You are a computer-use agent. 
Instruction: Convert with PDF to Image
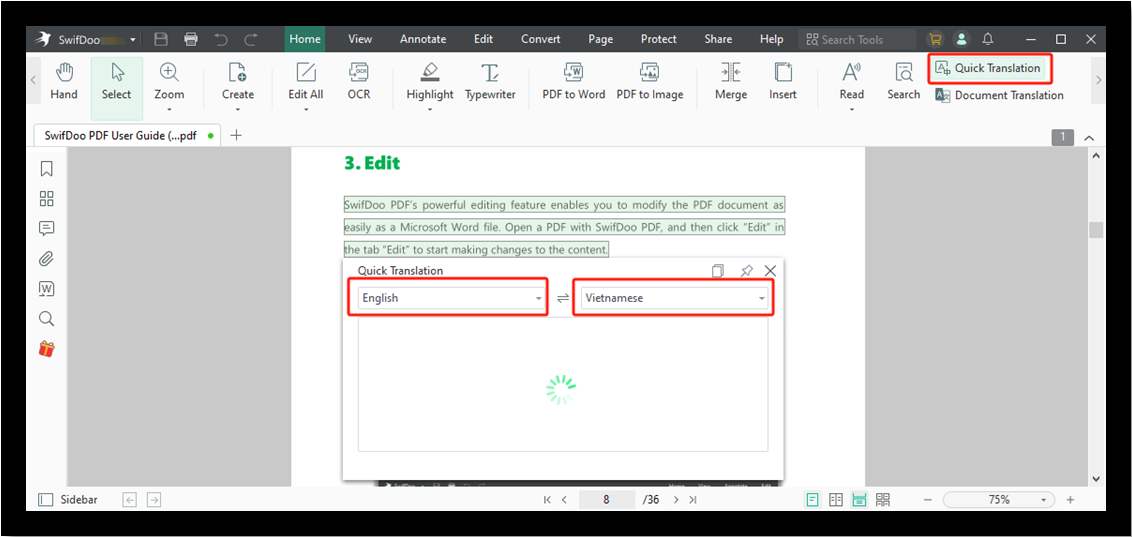[650, 81]
